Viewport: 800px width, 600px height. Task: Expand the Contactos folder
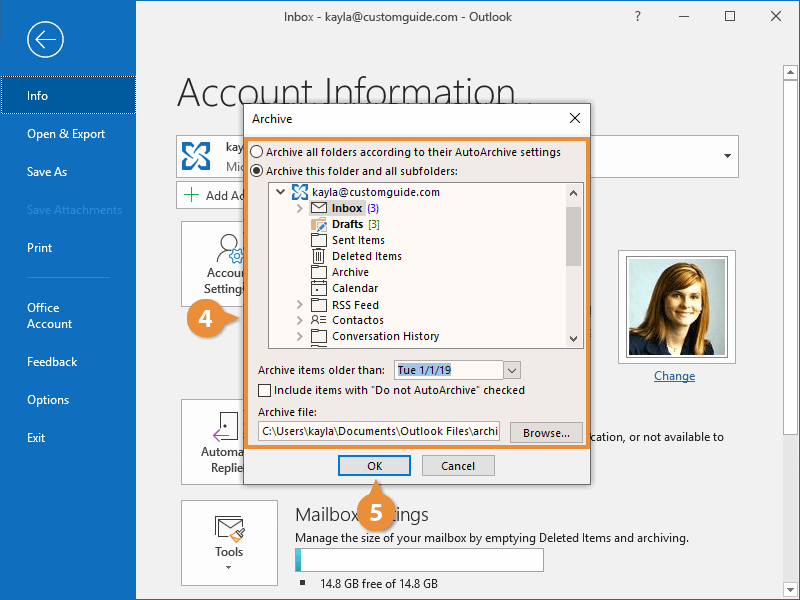(299, 320)
